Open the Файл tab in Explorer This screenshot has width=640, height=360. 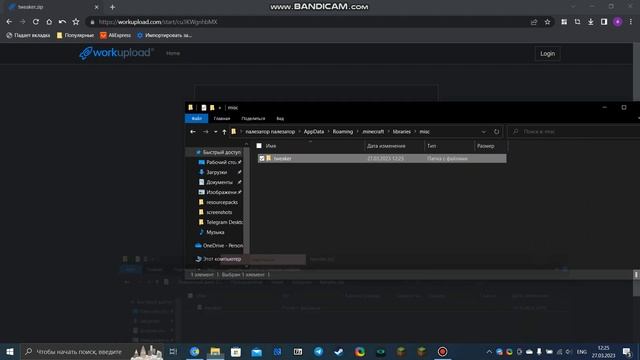pos(197,118)
